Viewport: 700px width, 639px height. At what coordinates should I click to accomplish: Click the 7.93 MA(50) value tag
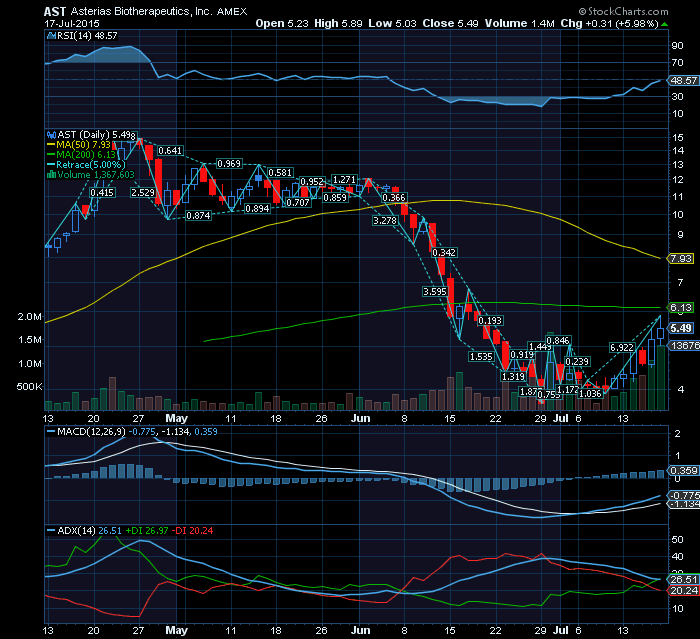point(681,258)
